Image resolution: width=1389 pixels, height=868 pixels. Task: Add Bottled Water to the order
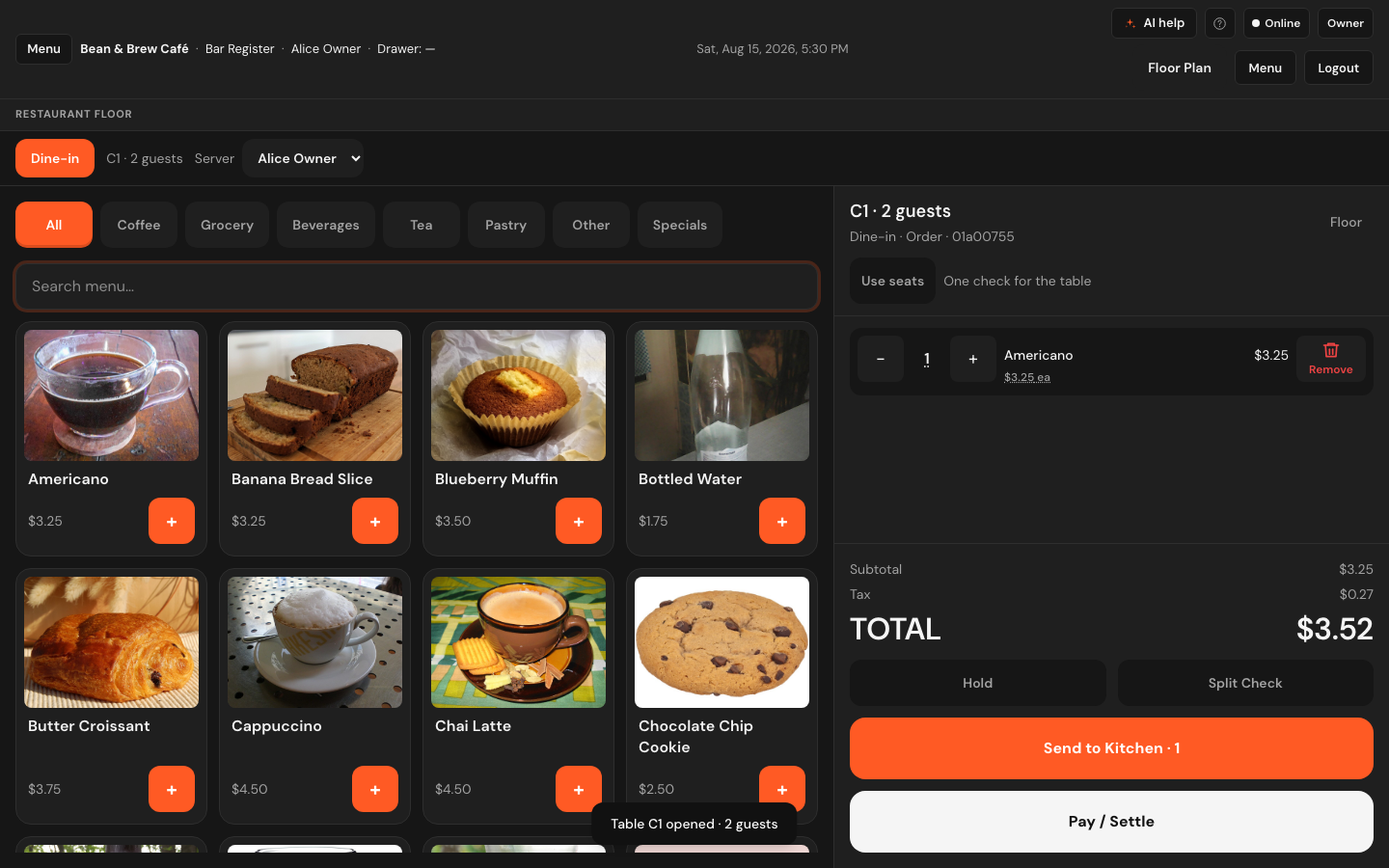[782, 521]
